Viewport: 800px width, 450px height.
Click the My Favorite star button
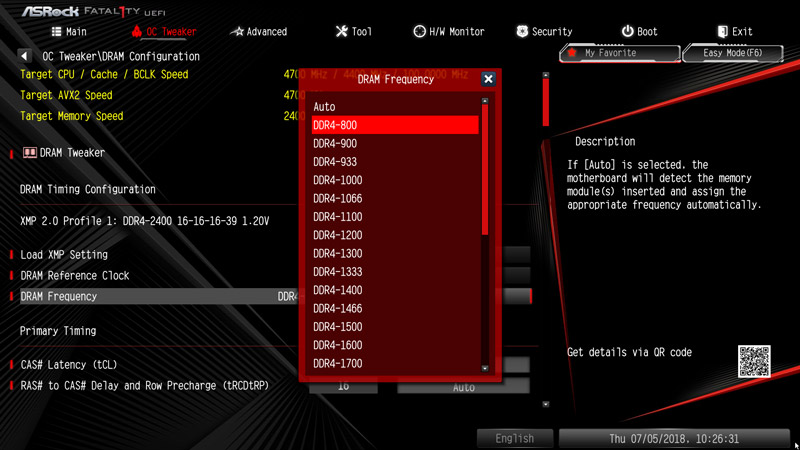pyautogui.click(x=620, y=53)
